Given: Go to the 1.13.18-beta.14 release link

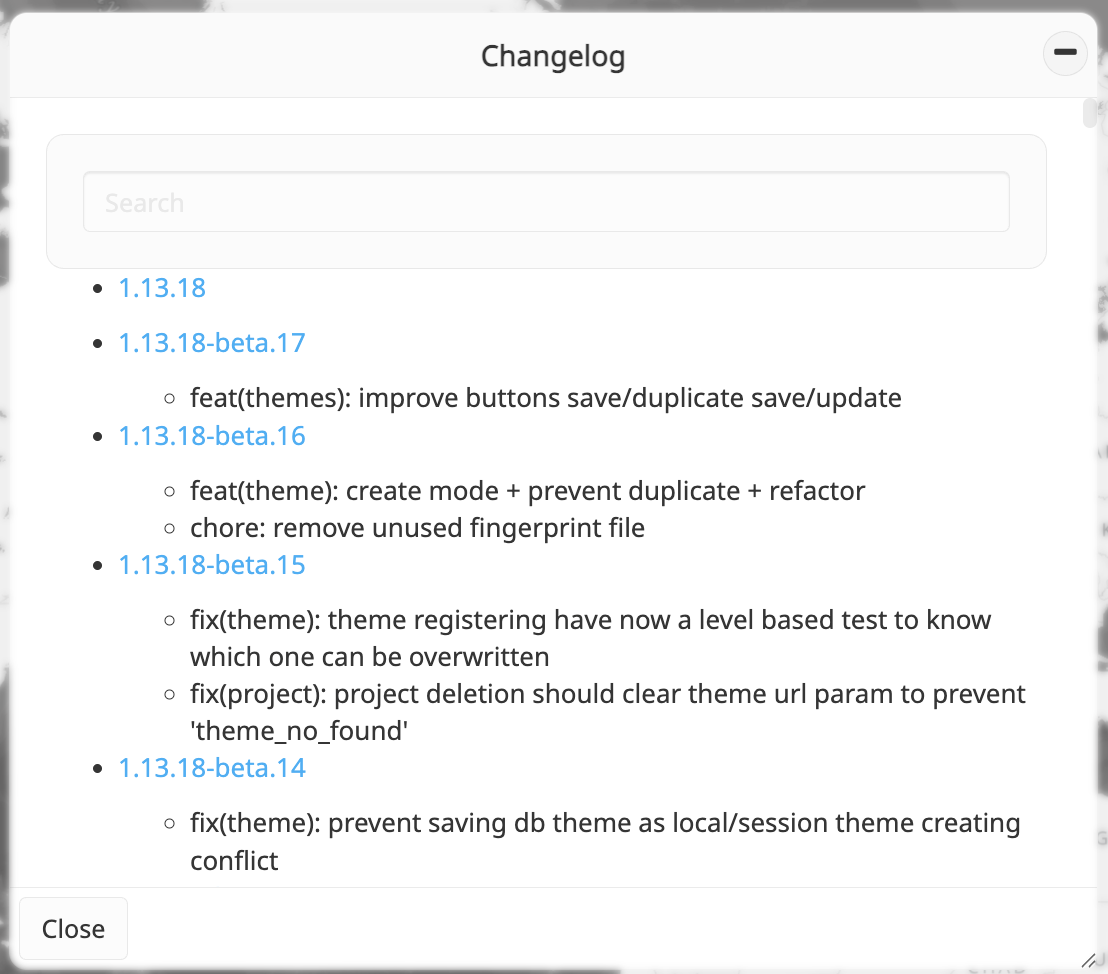Looking at the screenshot, I should point(212,768).
